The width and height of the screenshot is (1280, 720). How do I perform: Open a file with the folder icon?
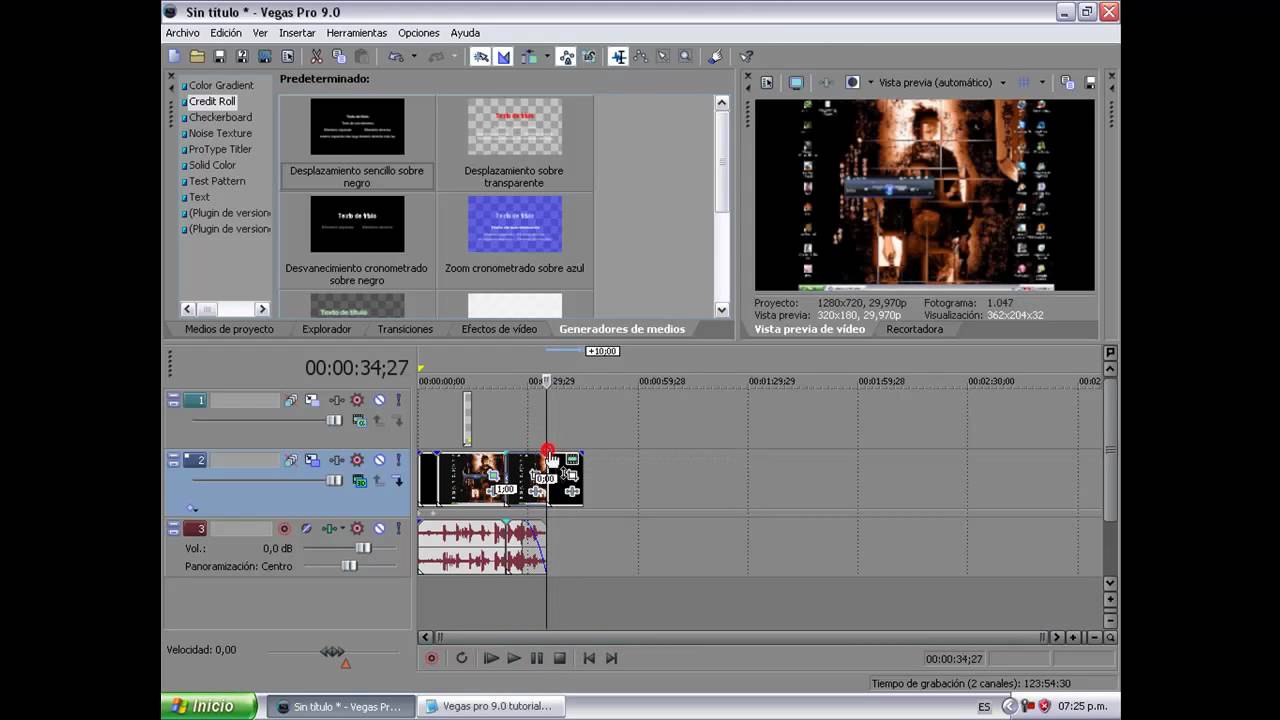(197, 57)
